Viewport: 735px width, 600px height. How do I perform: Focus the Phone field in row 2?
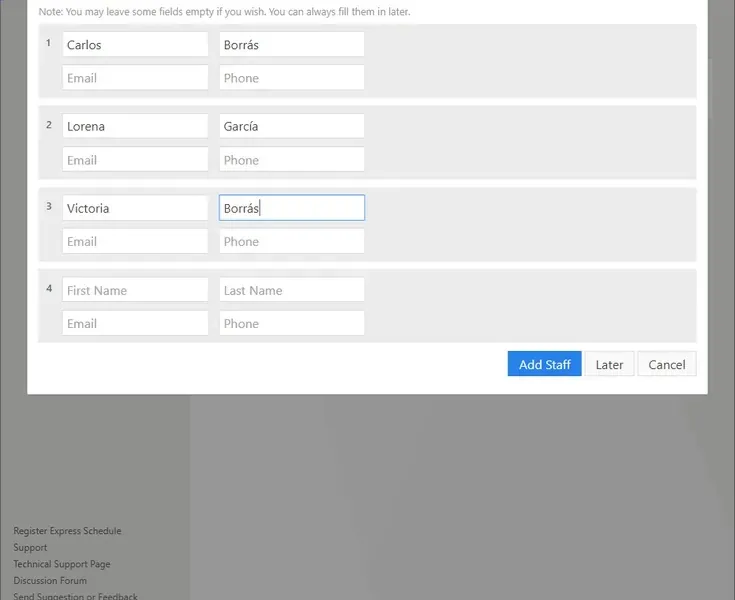click(291, 160)
